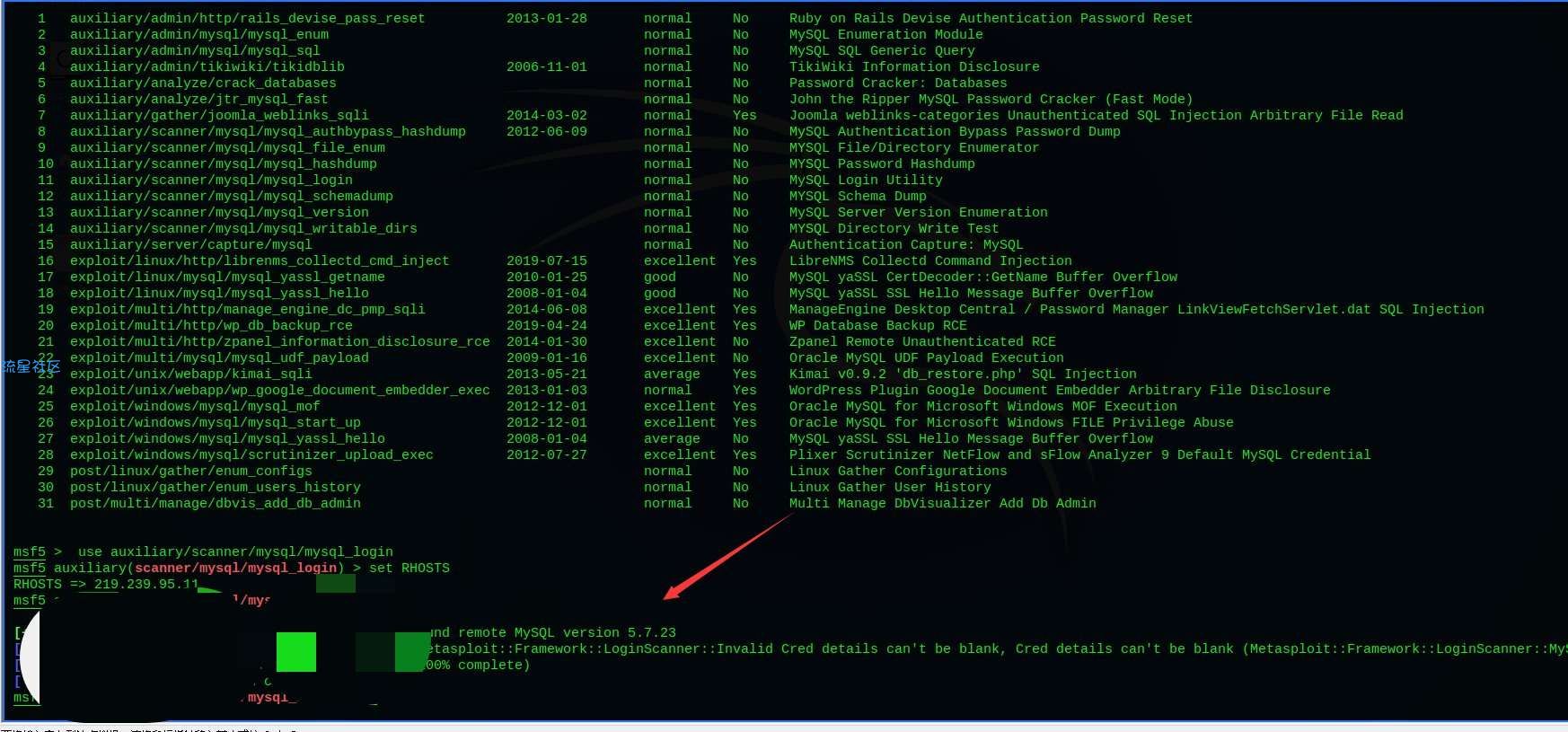Screen dimensions: 1568x732
Task: Select auxiliary/scanner/mysql/mysql_version module path
Action: point(219,212)
